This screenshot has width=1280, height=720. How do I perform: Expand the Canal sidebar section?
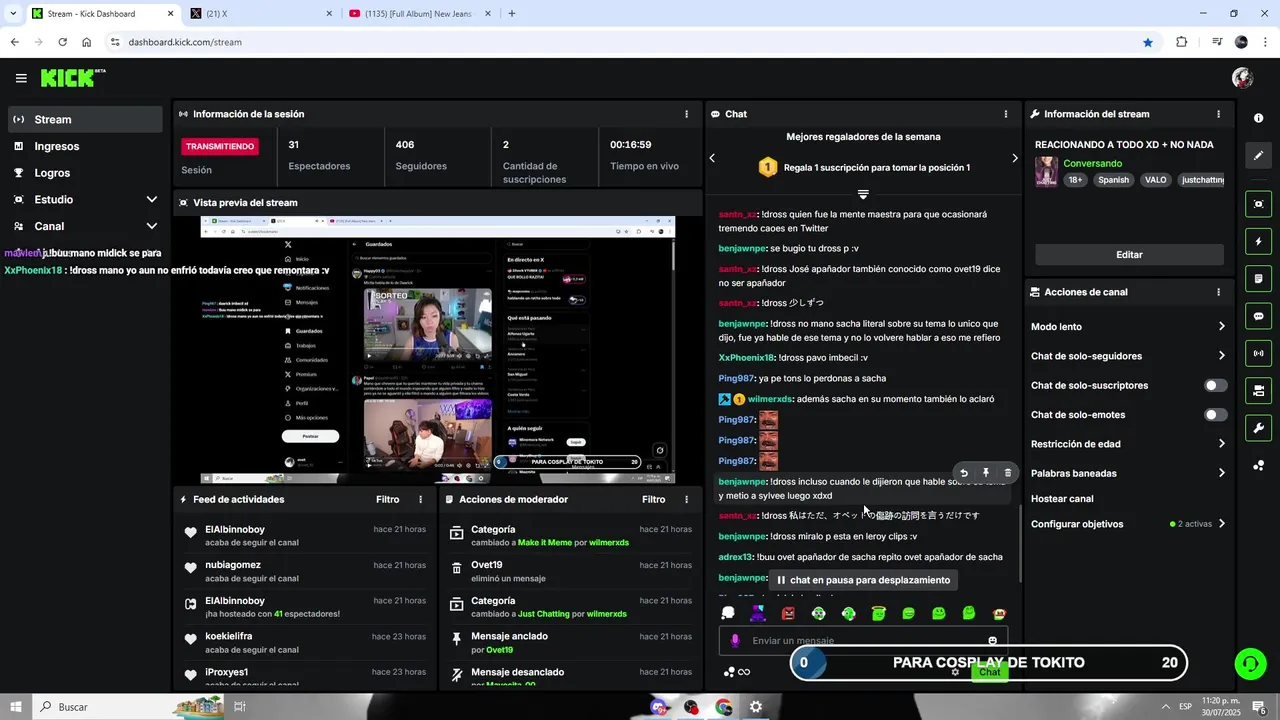point(151,226)
